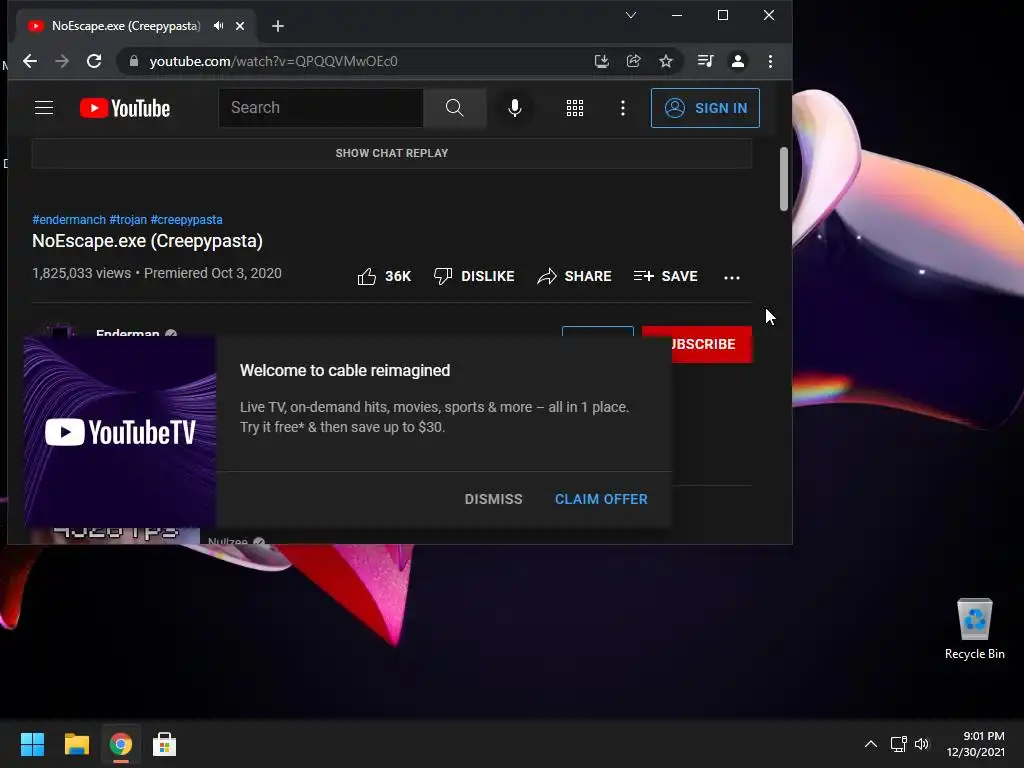Open YouTube hamburger guide menu
Screen dimensions: 1024x768
[x=44, y=108]
